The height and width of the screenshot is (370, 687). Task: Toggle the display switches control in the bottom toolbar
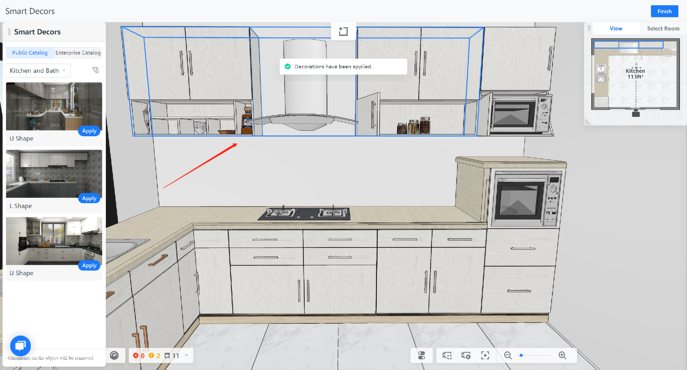[422, 356]
